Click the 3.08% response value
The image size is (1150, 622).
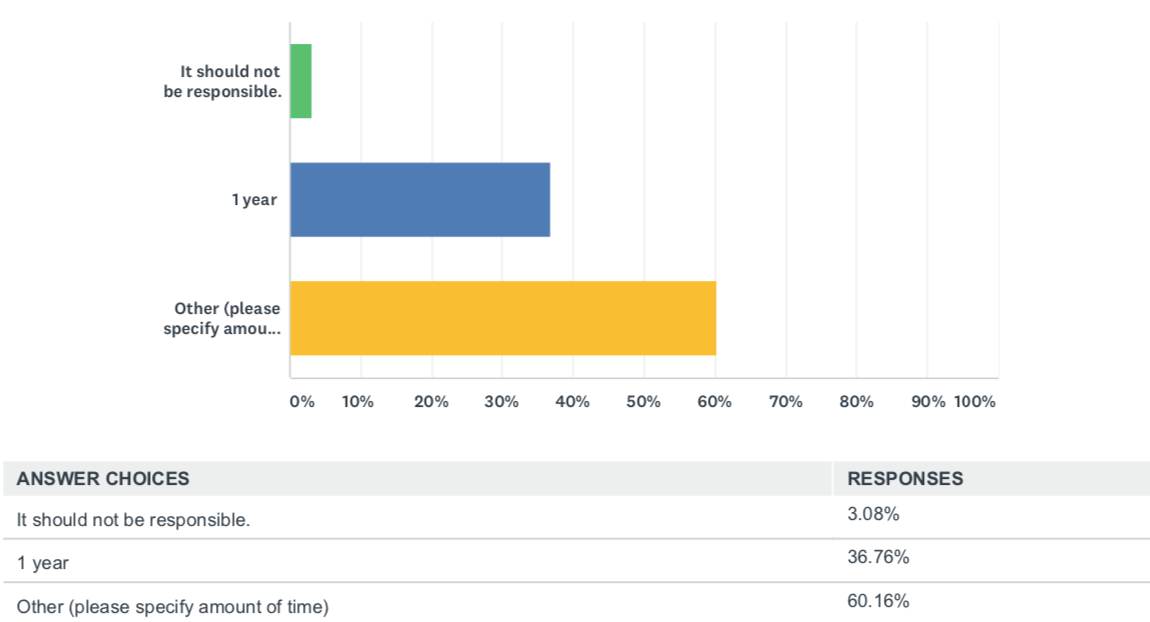[x=873, y=514]
